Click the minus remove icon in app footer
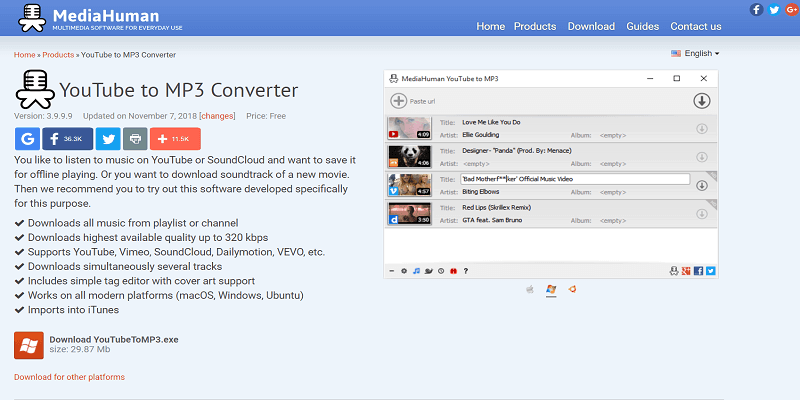800x400 pixels. click(392, 271)
